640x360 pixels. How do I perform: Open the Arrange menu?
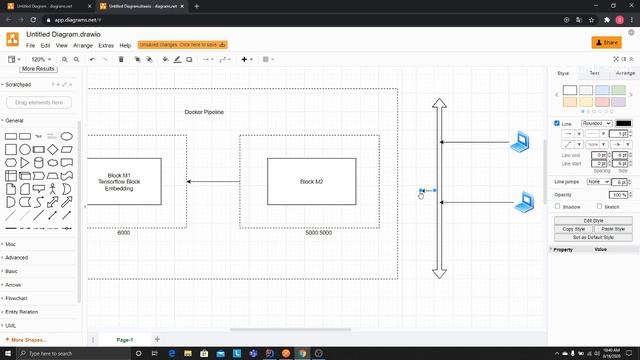pyautogui.click(x=83, y=46)
